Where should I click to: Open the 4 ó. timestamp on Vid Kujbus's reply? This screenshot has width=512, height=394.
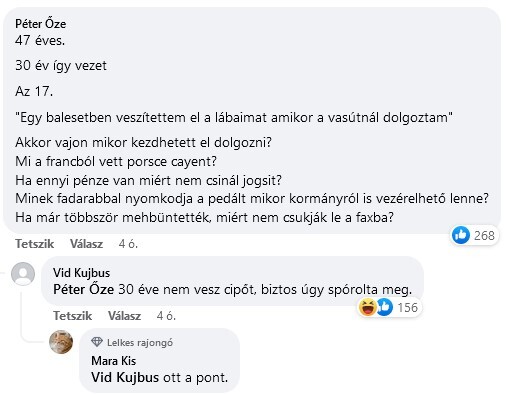[x=166, y=316]
